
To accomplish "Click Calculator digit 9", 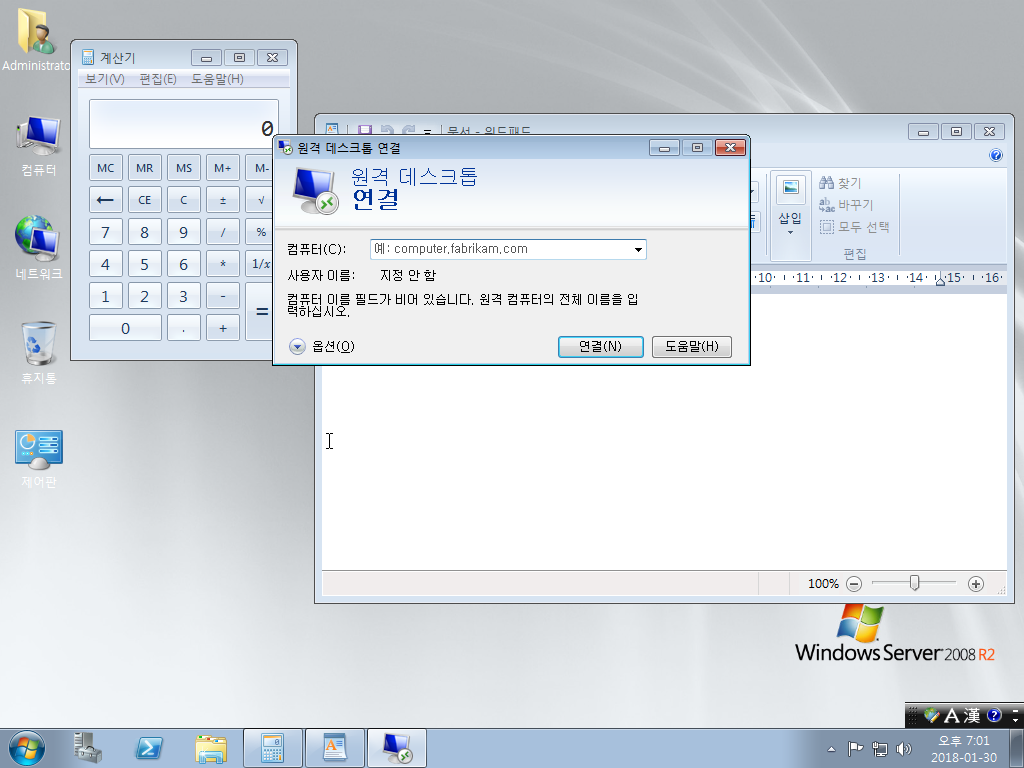I will [184, 232].
